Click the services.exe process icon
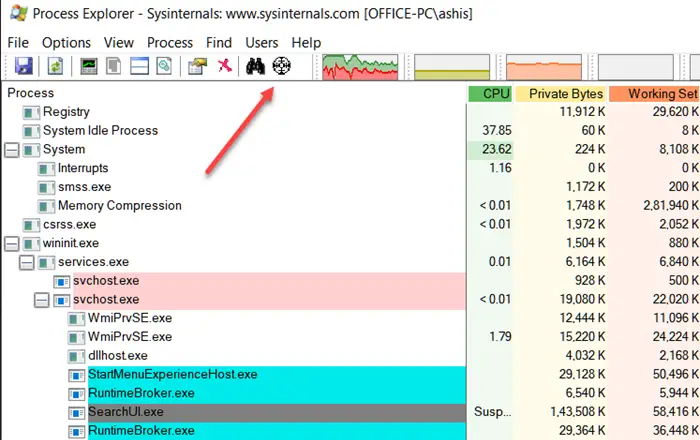 tap(46, 262)
